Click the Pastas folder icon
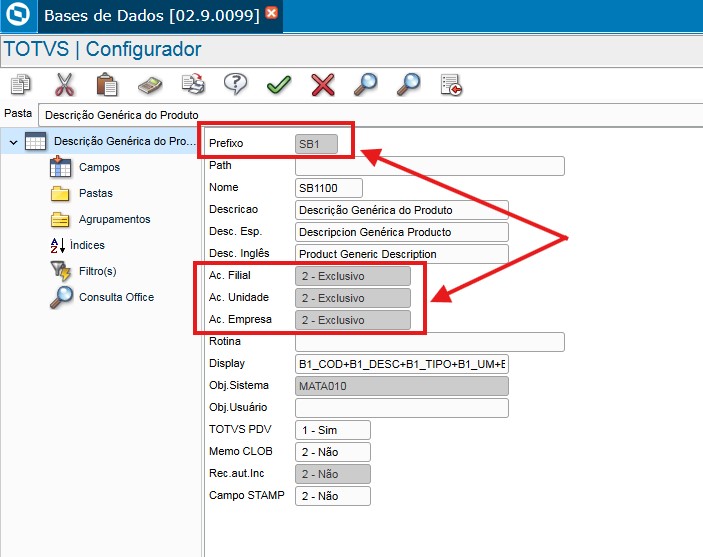The width and height of the screenshot is (703, 557). click(60, 194)
